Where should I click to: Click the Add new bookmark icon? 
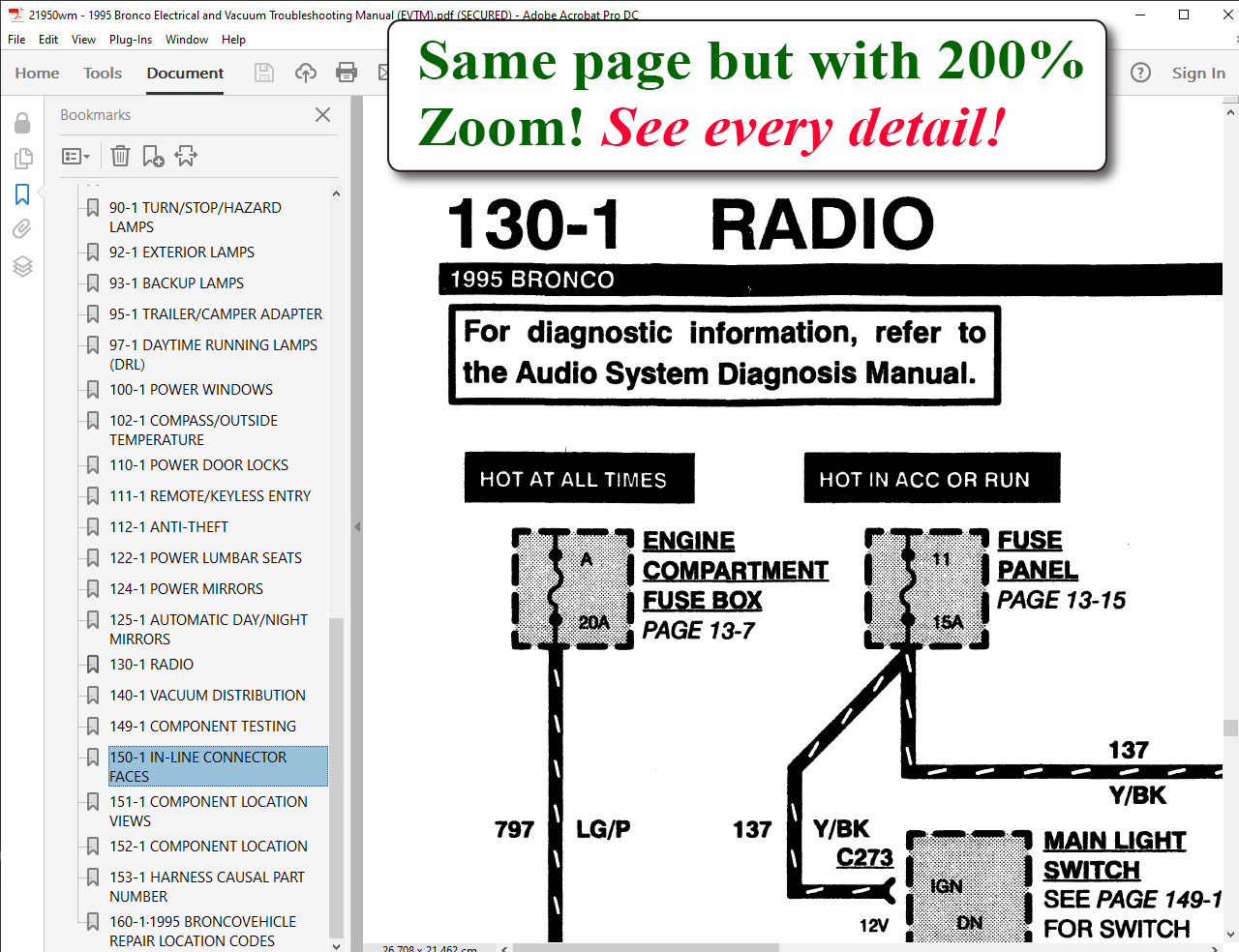point(153,156)
